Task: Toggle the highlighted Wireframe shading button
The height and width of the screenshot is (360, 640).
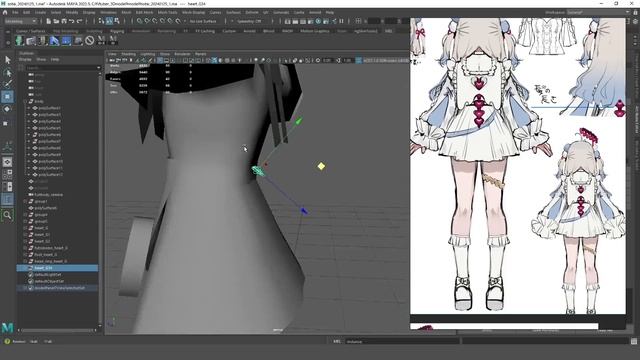Action: [x=214, y=60]
